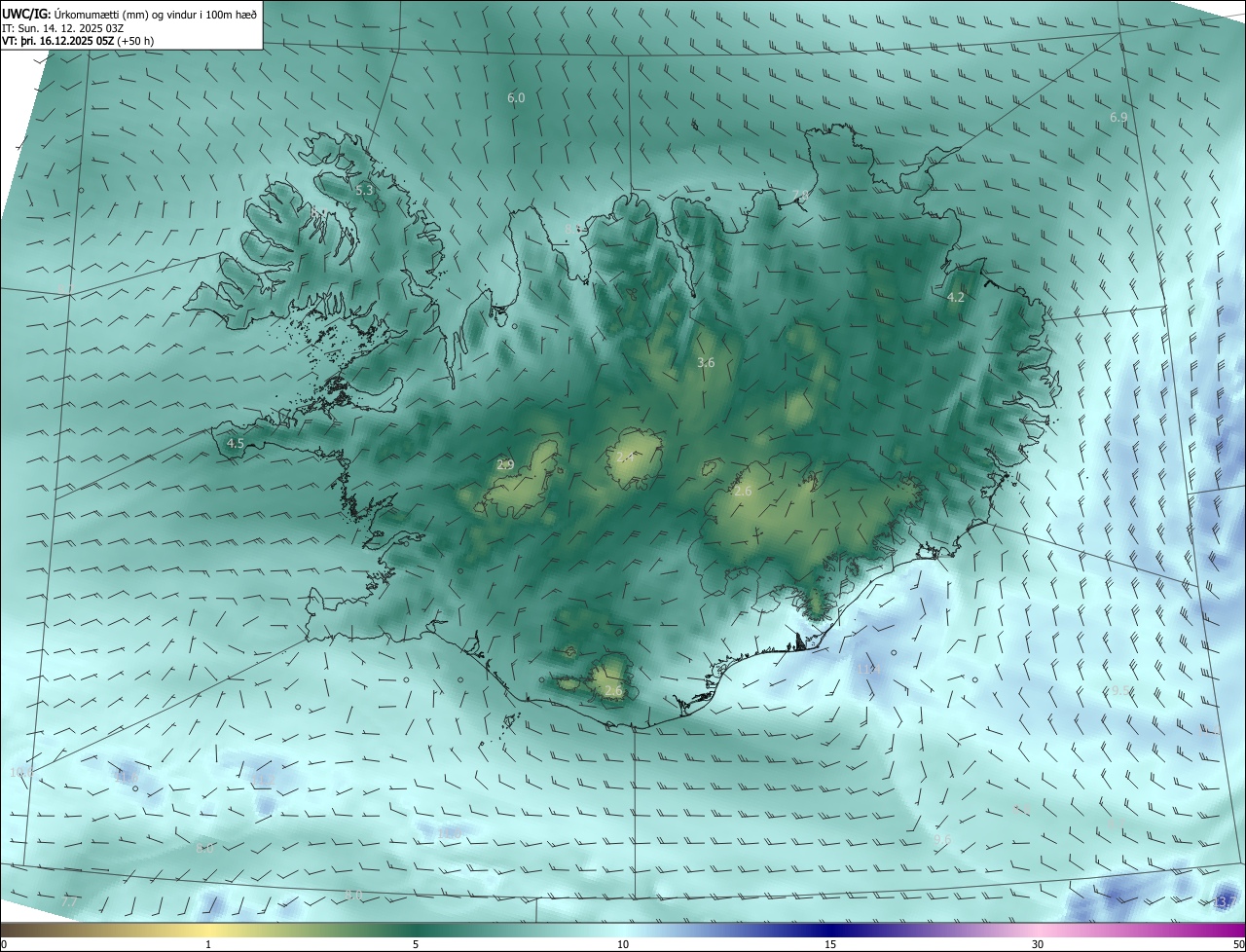This screenshot has height=952, width=1246.
Task: Click the "4.2" value in east Iceland
Action: pyautogui.click(x=956, y=297)
